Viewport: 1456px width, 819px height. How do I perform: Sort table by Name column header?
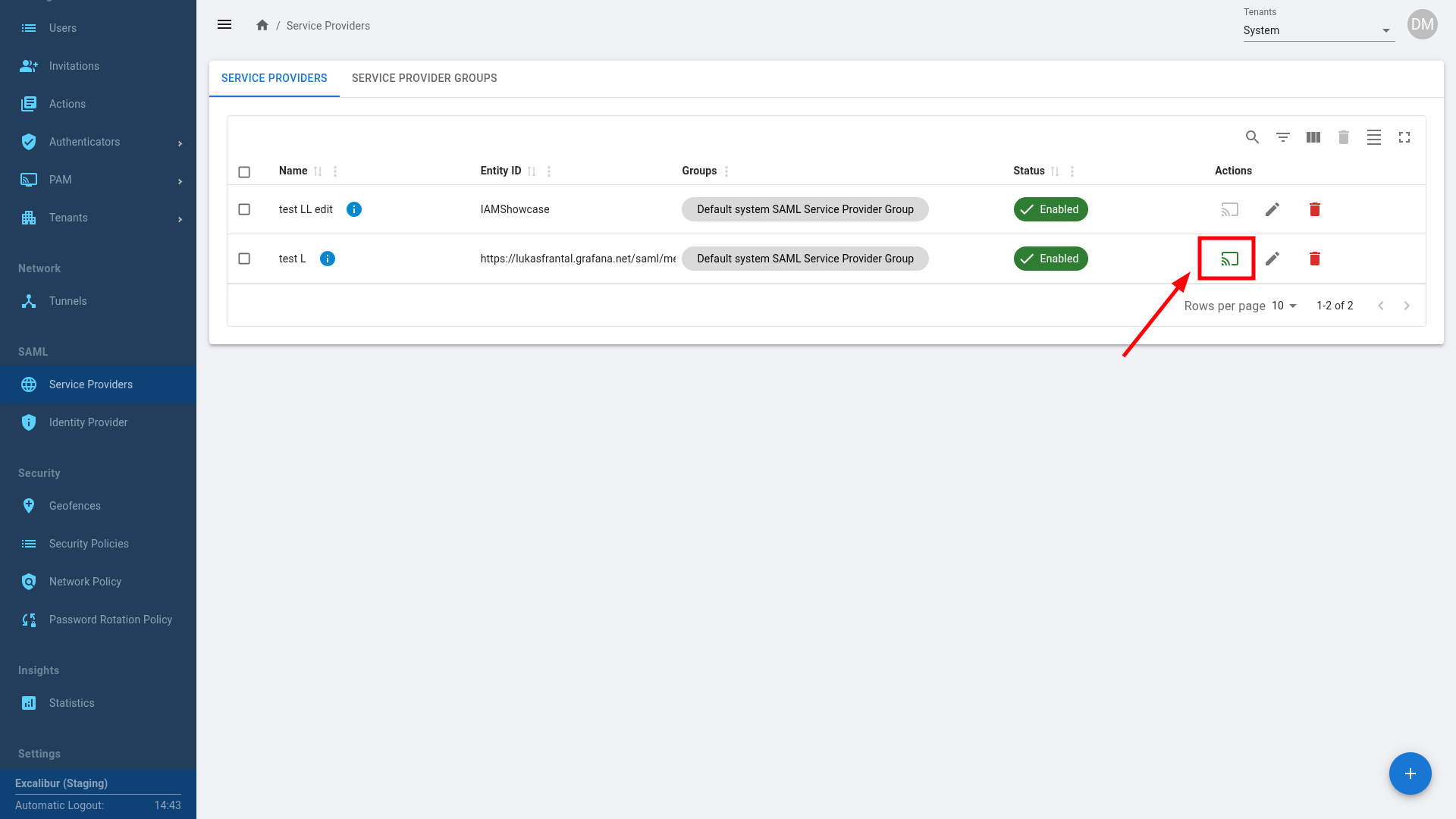293,171
